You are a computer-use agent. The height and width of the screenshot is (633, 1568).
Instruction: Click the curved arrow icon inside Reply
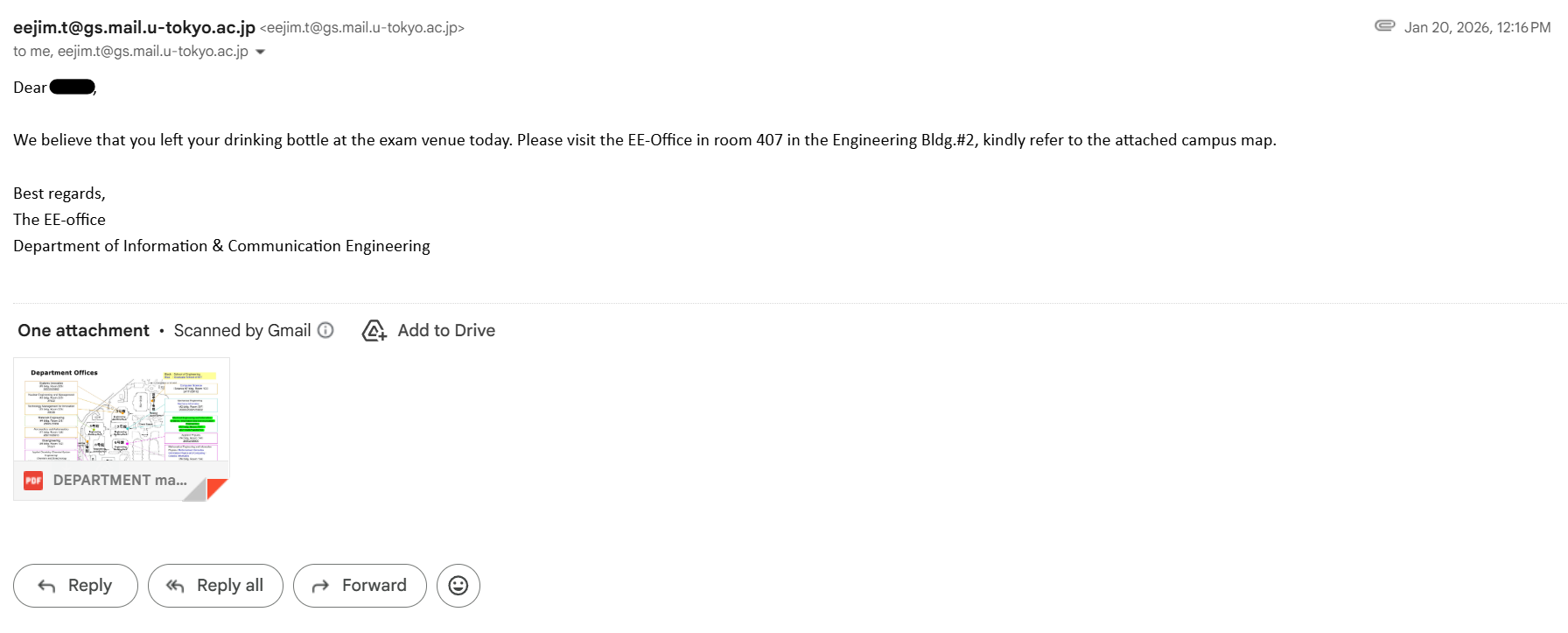47,586
